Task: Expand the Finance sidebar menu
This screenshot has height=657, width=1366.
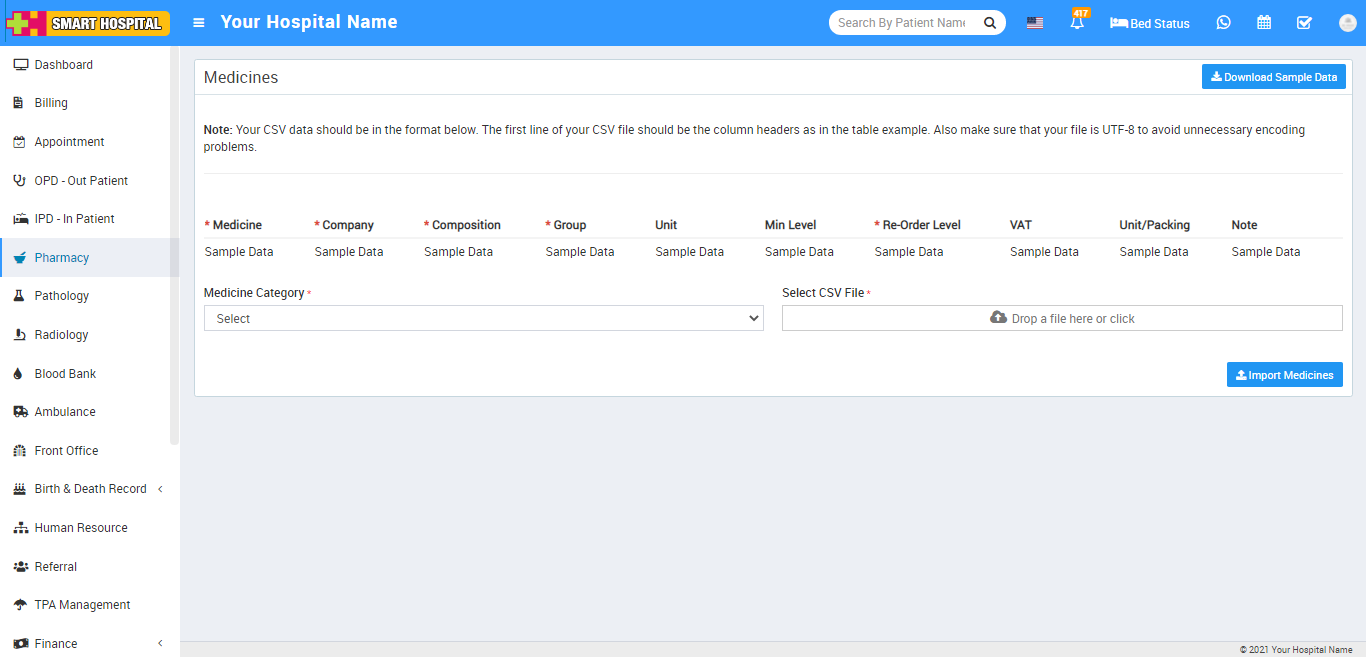Action: [88, 643]
